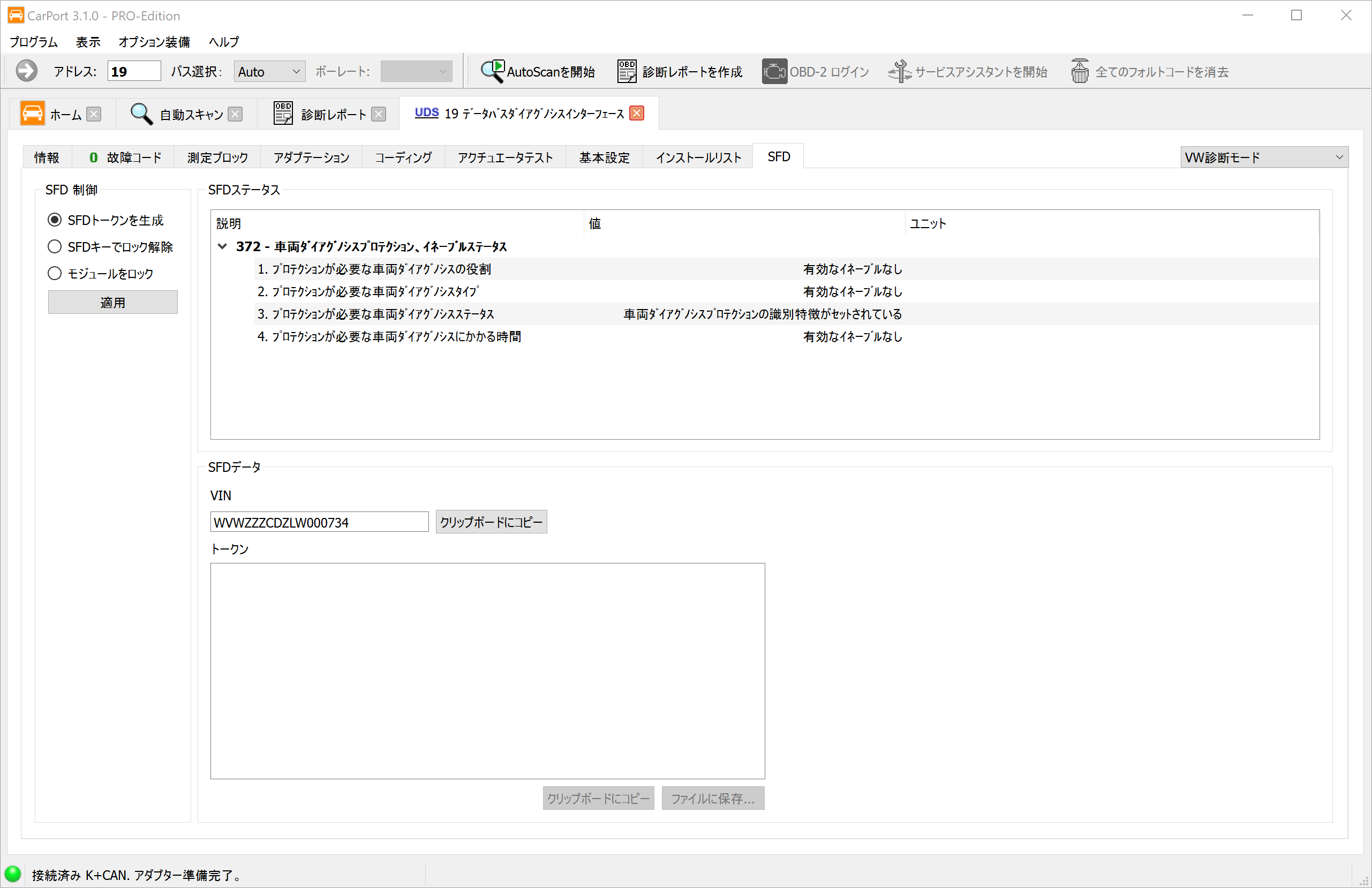Close the 自動スキャン tab
Image resolution: width=1372 pixels, height=888 pixels.
tap(235, 114)
